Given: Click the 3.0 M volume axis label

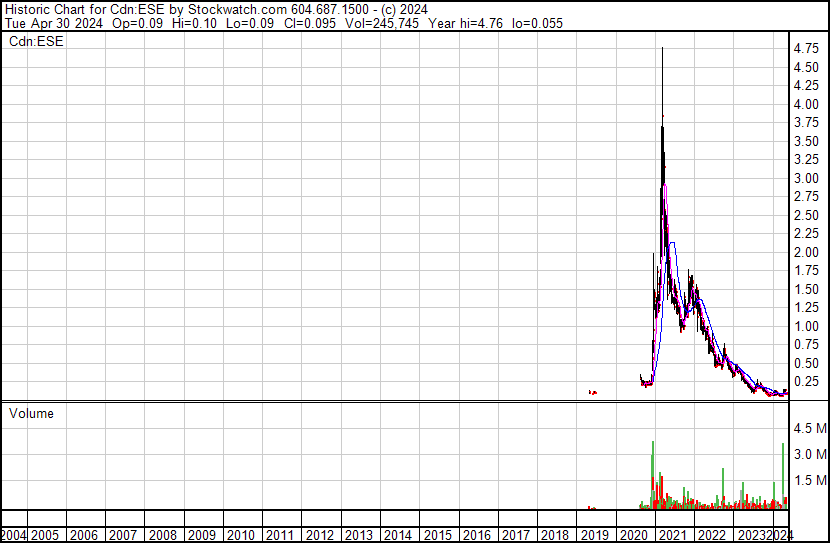Looking at the screenshot, I should (x=809, y=455).
